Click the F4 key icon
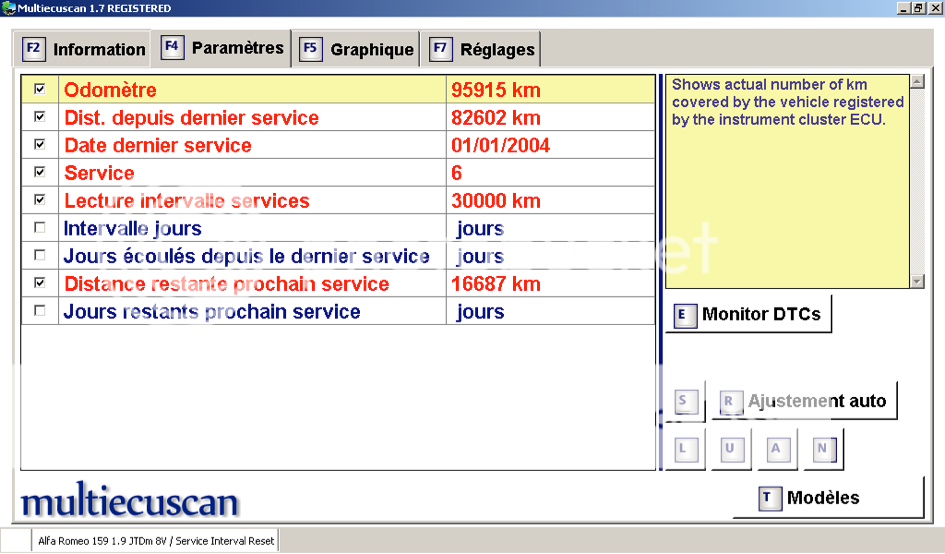 pyautogui.click(x=172, y=46)
